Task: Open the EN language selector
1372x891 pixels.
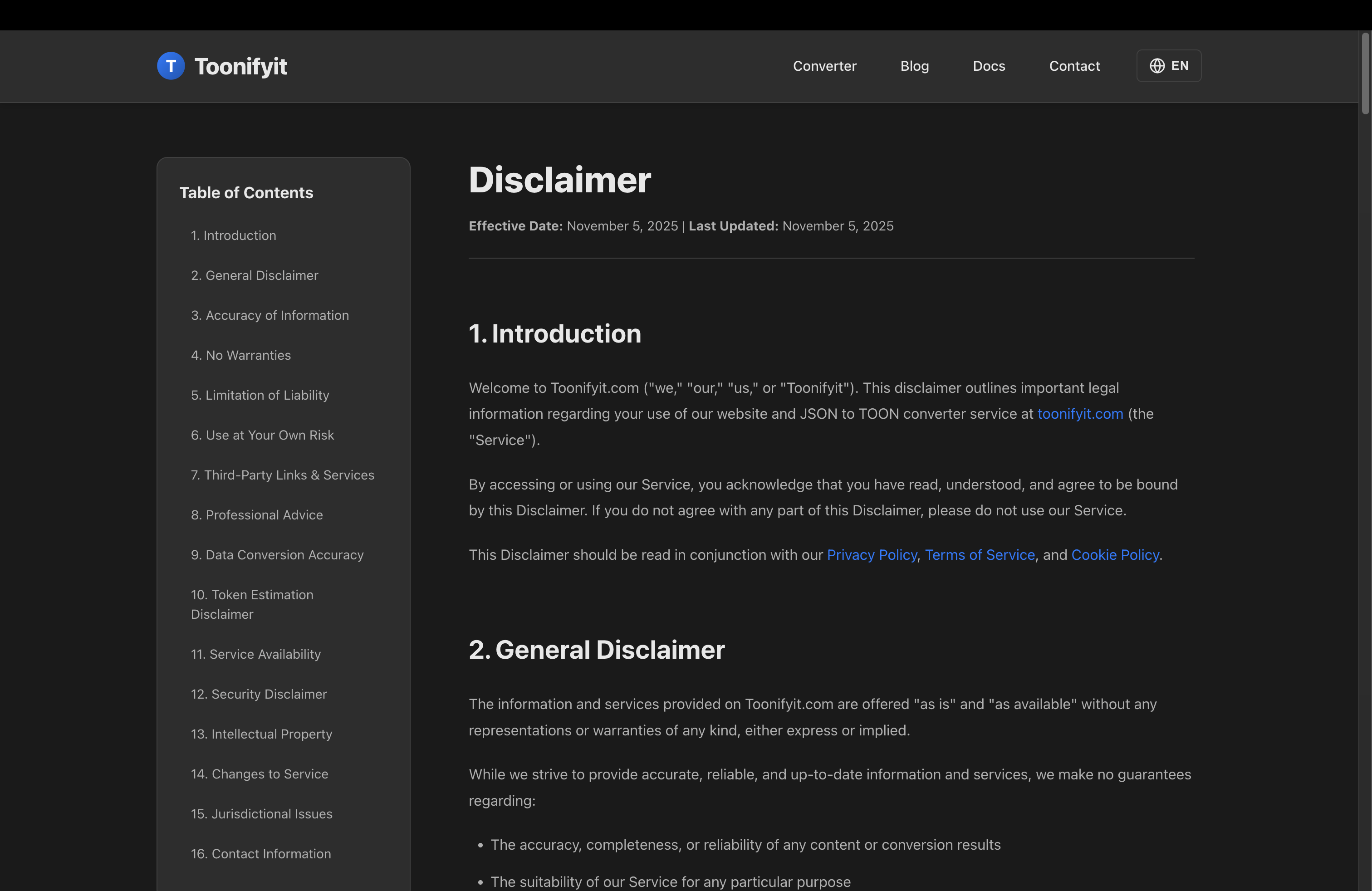Action: click(1168, 66)
